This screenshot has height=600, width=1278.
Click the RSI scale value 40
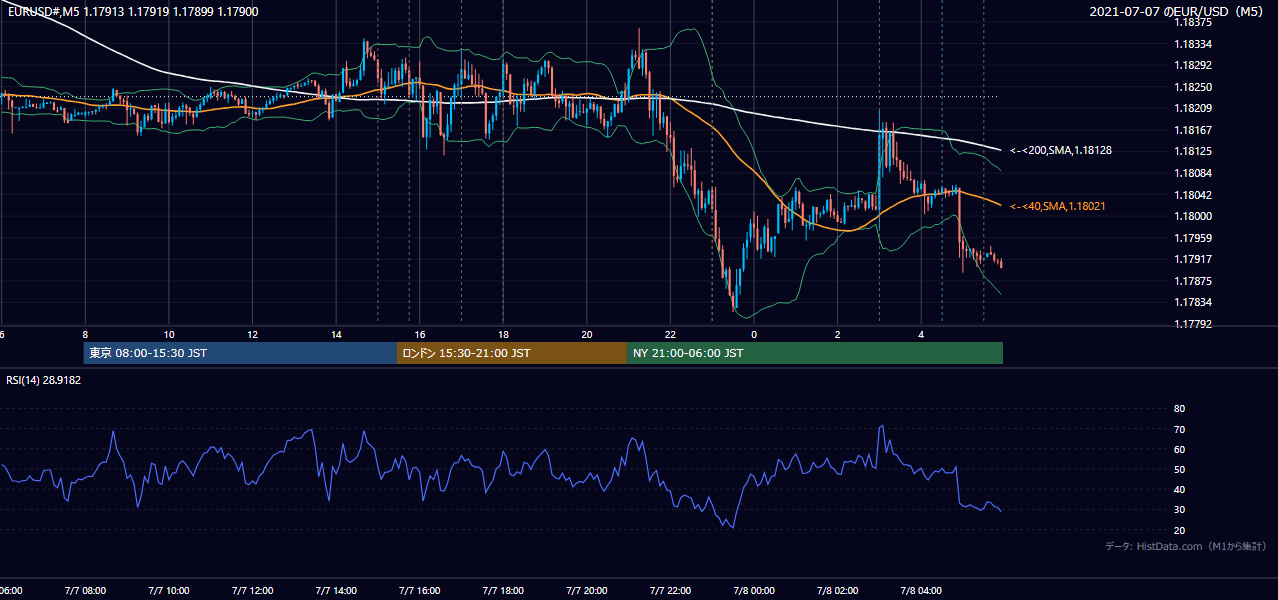1179,489
